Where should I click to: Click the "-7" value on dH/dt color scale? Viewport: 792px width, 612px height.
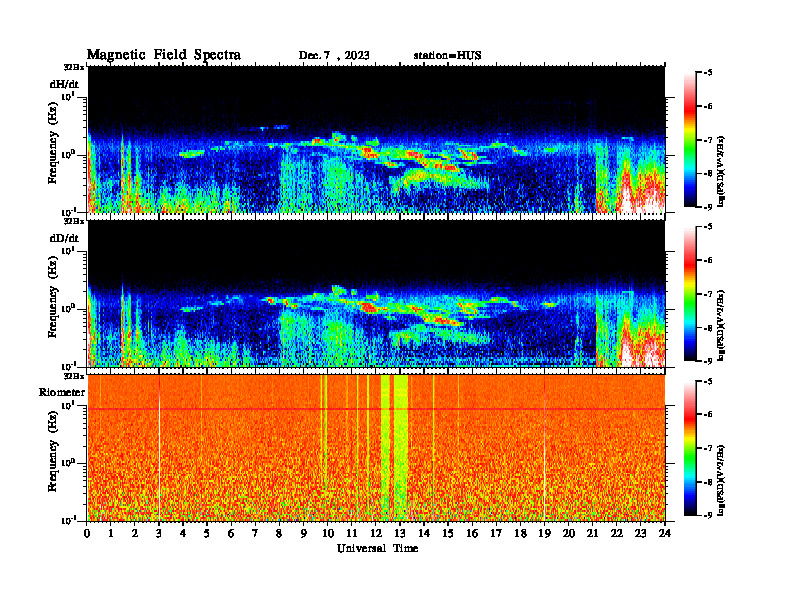[708, 140]
